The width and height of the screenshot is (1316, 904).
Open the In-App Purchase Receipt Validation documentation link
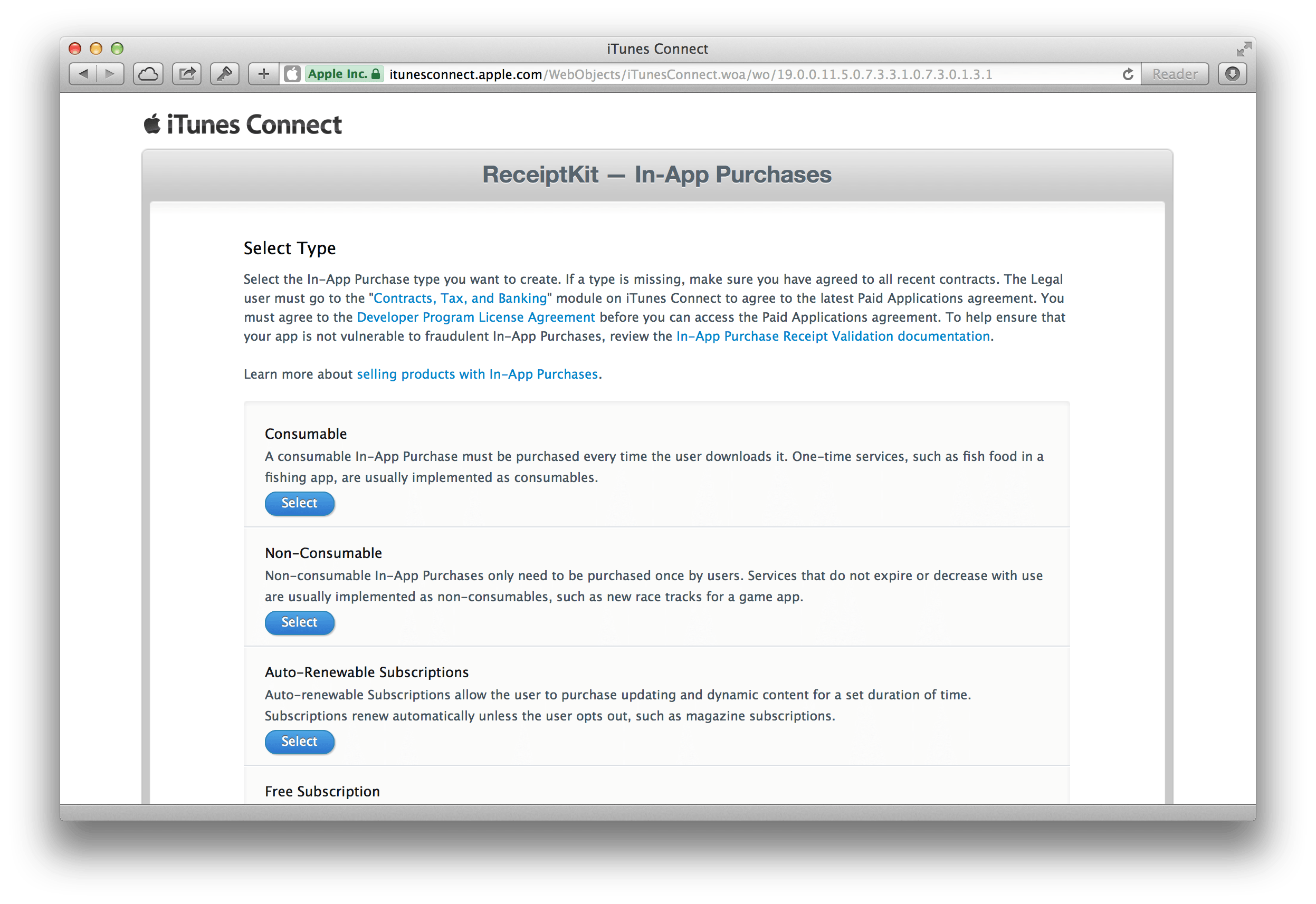pos(833,336)
